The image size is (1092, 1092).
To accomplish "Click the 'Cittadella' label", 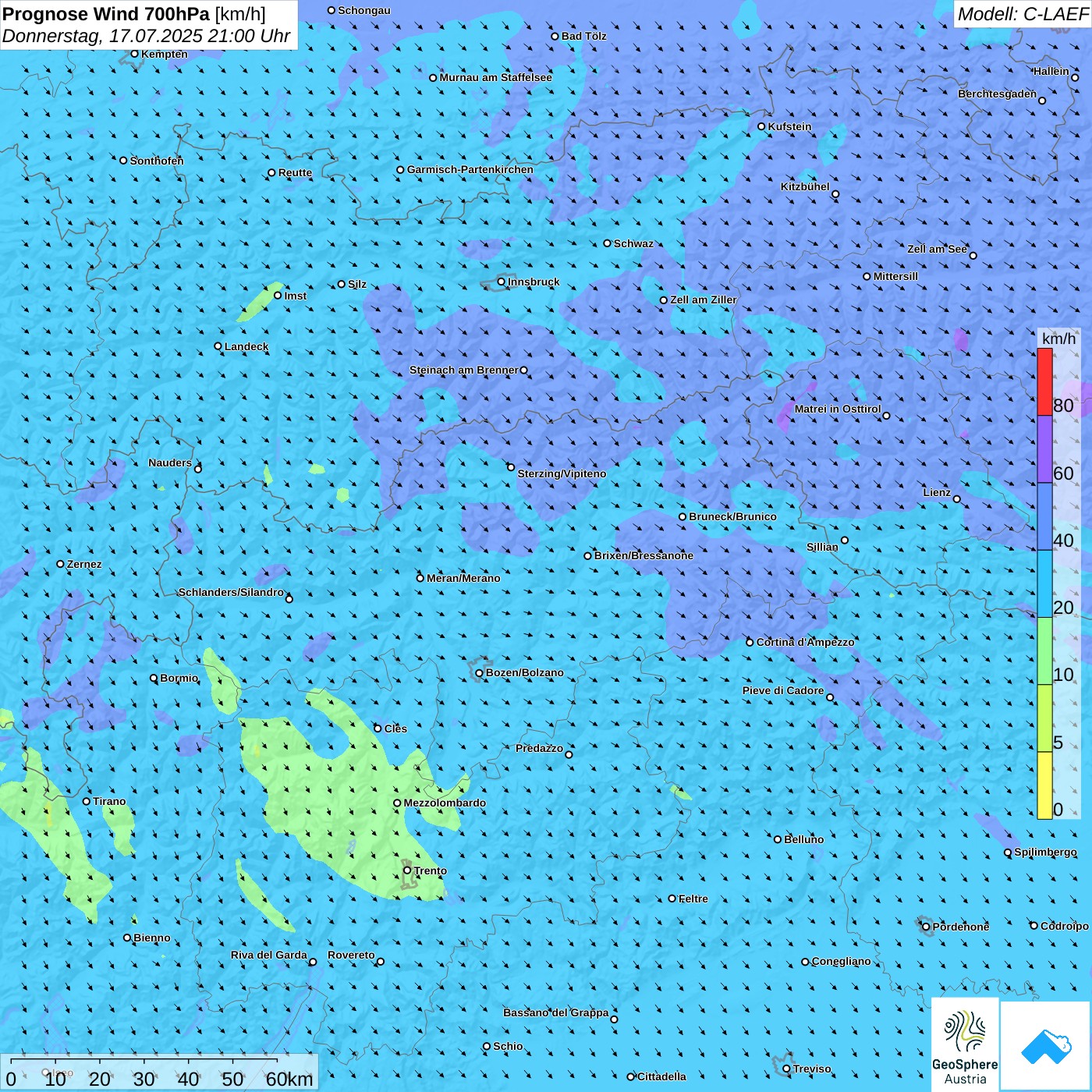I will tap(662, 1076).
